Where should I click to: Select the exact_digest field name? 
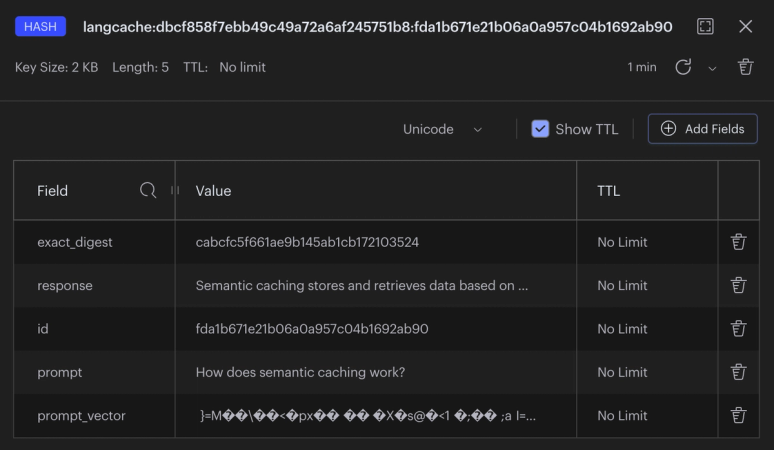pos(75,242)
